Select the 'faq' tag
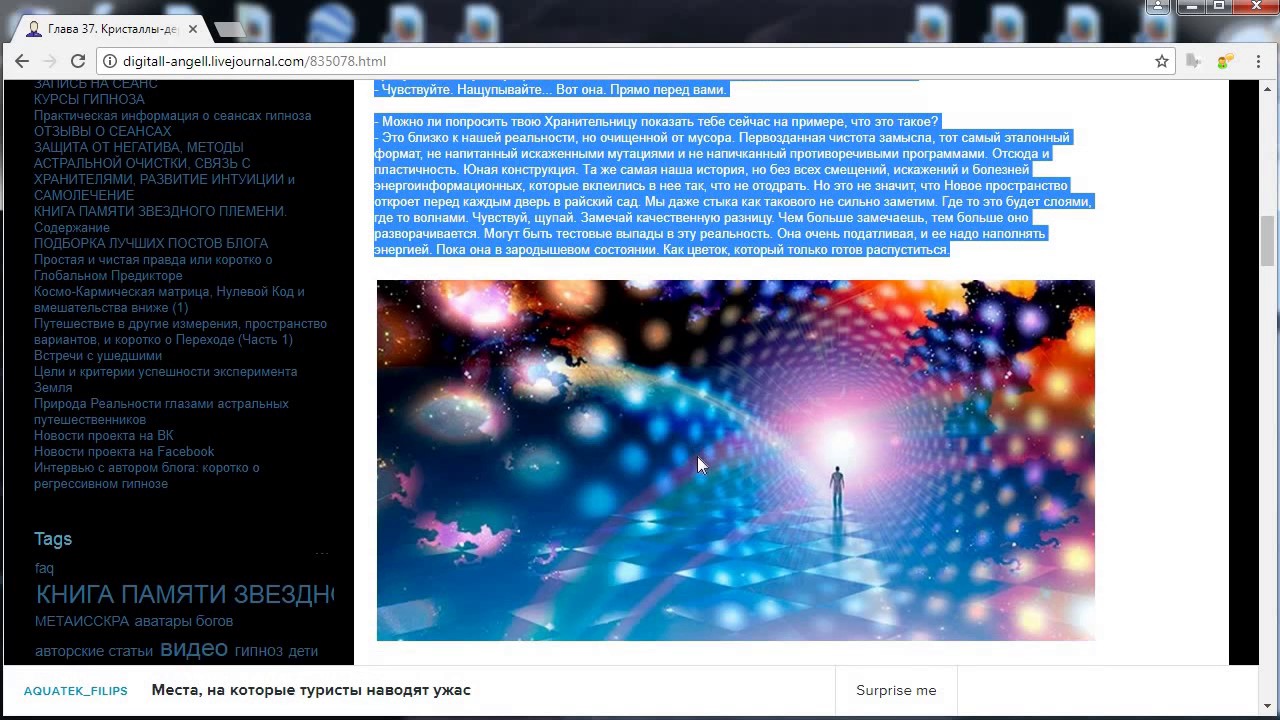This screenshot has height=720, width=1280. [x=44, y=568]
